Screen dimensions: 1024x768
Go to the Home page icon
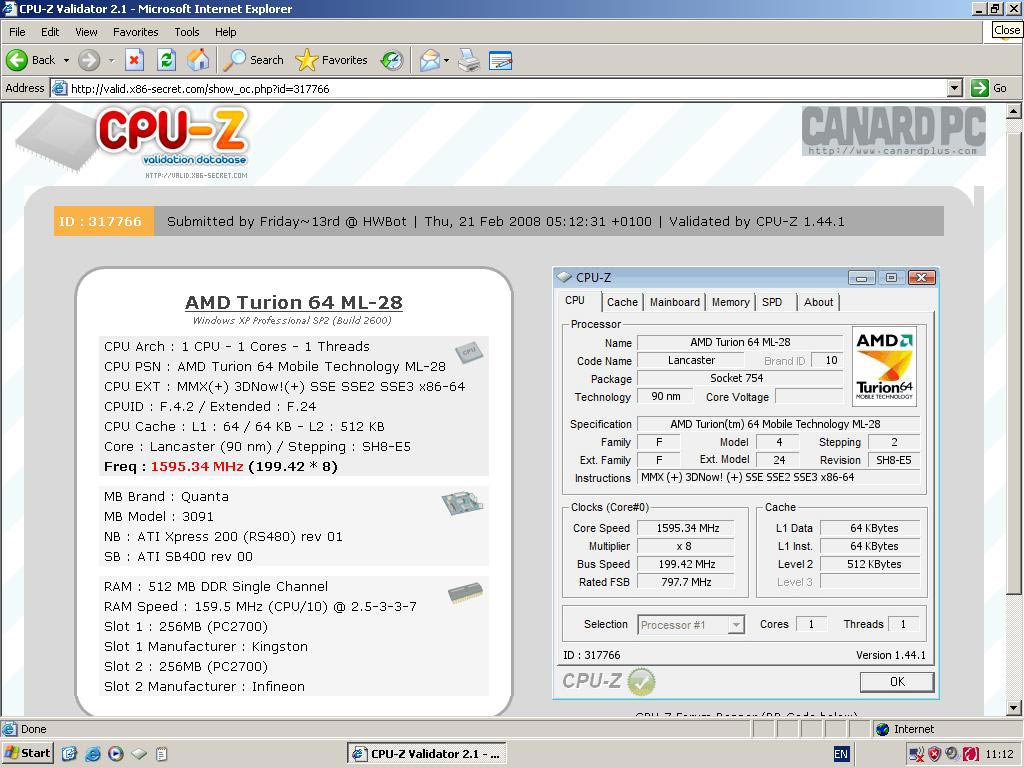(x=199, y=60)
